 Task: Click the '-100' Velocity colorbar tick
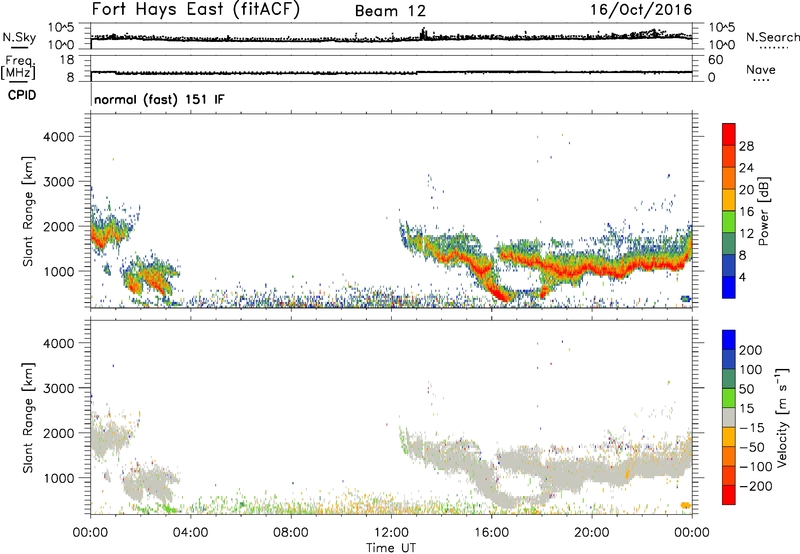(x=756, y=467)
